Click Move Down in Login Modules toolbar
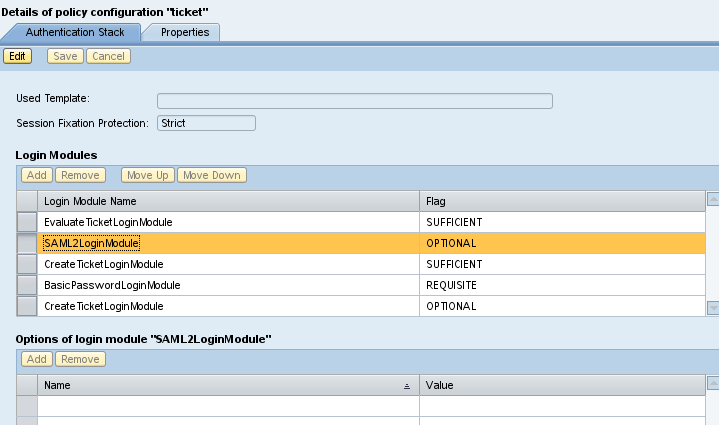This screenshot has width=719, height=425. (211, 175)
